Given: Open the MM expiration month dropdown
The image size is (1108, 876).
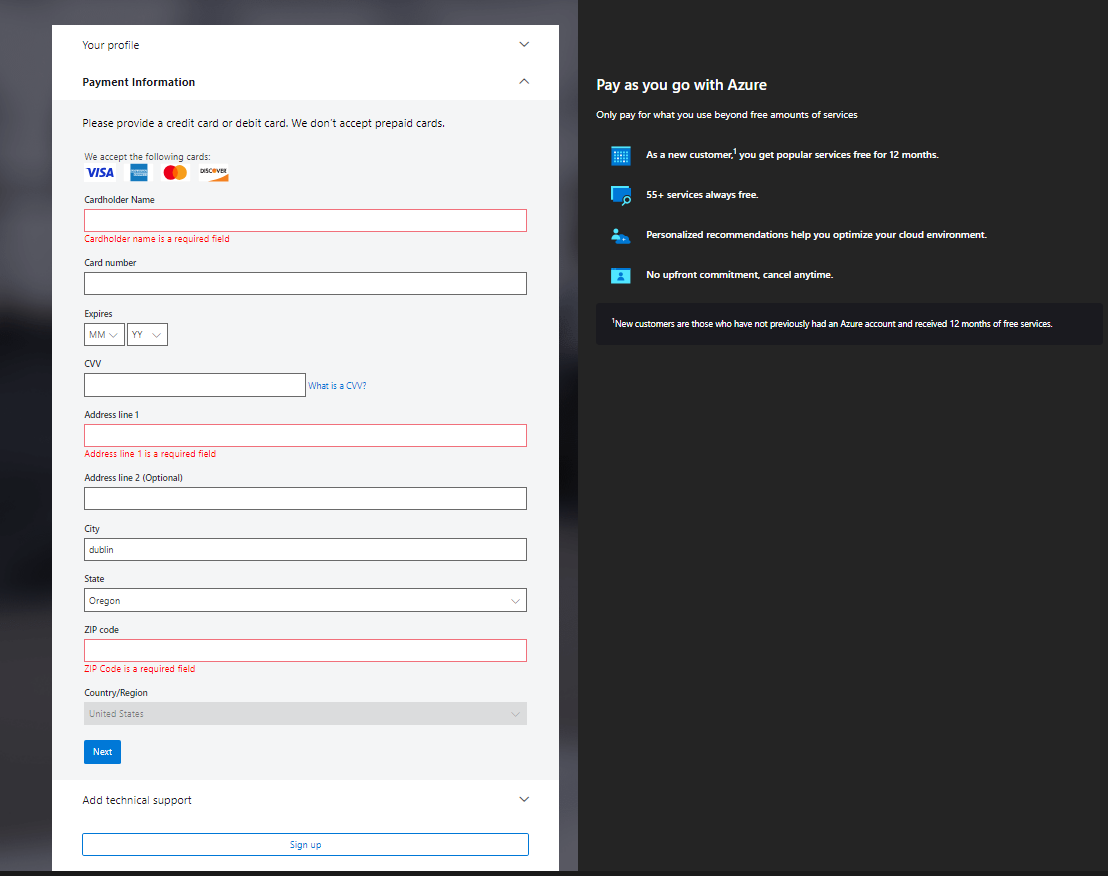Looking at the screenshot, I should click(x=105, y=335).
